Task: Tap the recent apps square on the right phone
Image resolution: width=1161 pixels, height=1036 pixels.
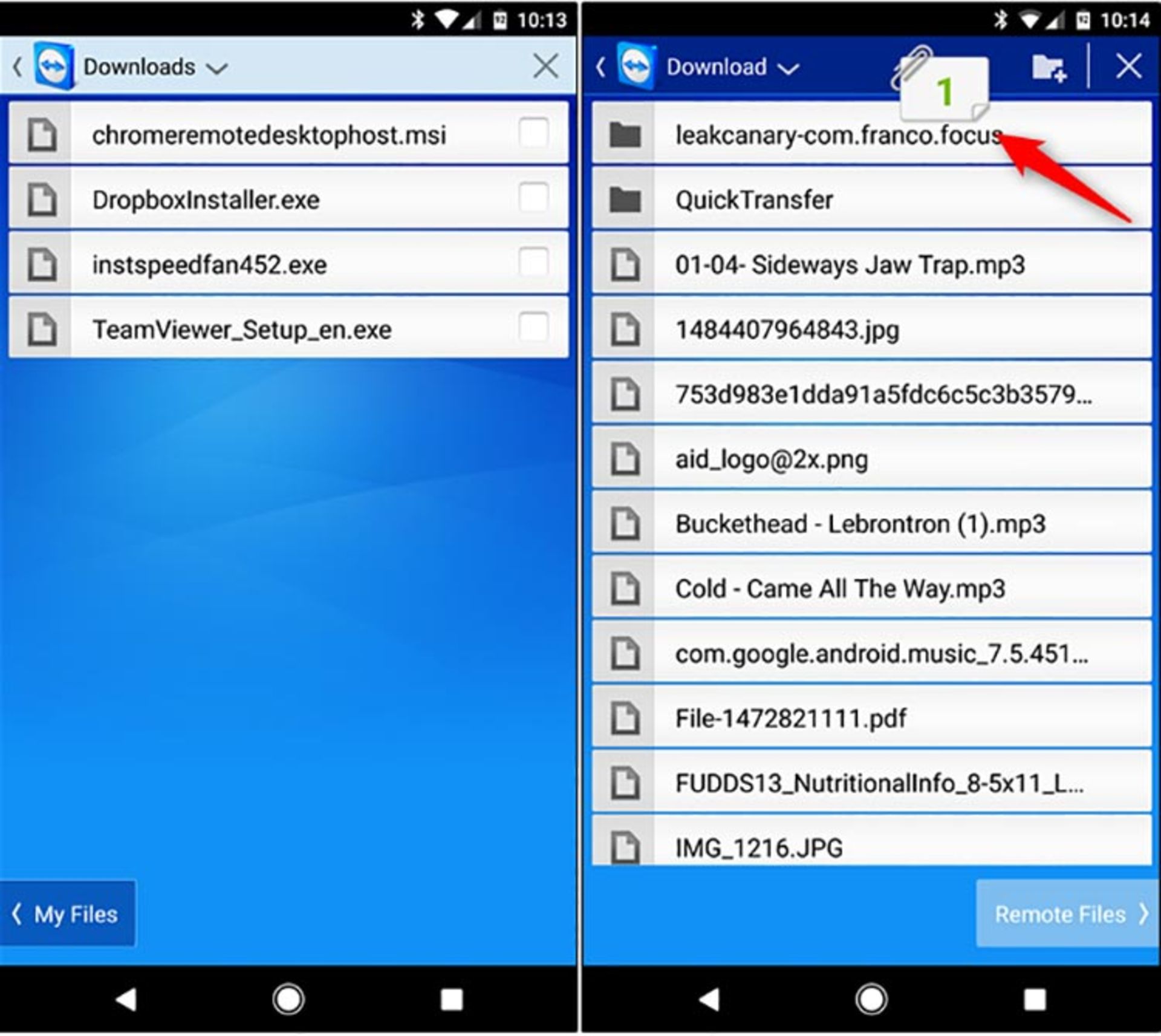Action: (x=1034, y=999)
